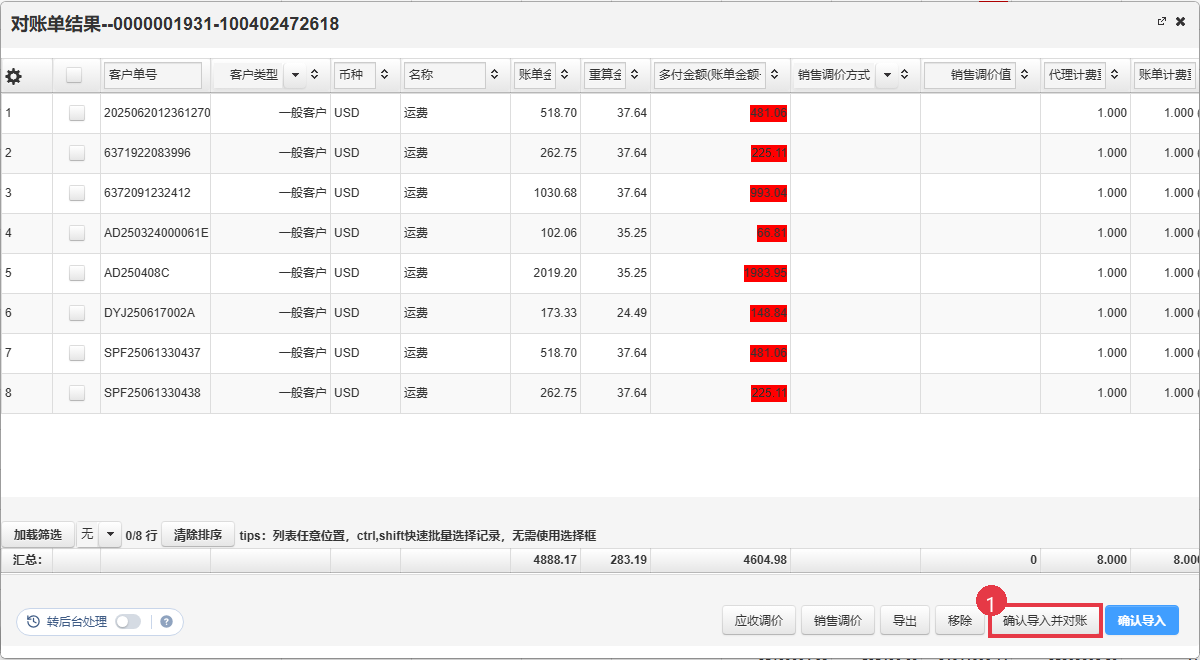This screenshot has width=1200, height=660.
Task: Open the column settings gear icon
Action: click(x=14, y=76)
